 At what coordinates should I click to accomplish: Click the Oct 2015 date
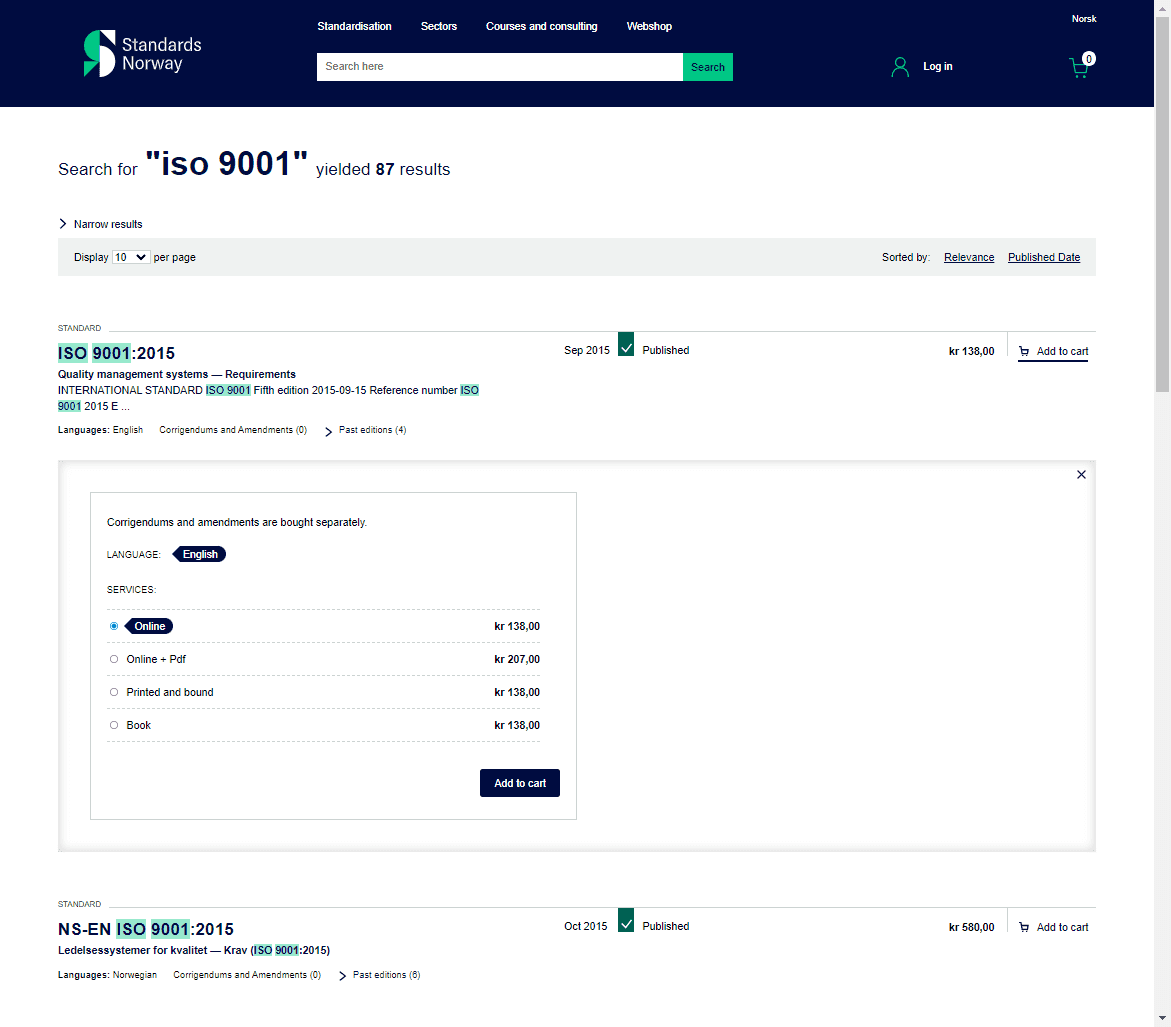pyautogui.click(x=586, y=926)
